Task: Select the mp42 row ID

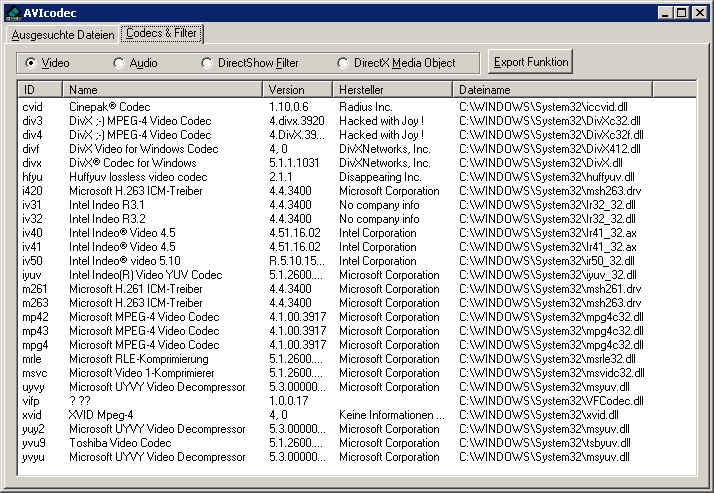Action: click(x=35, y=317)
